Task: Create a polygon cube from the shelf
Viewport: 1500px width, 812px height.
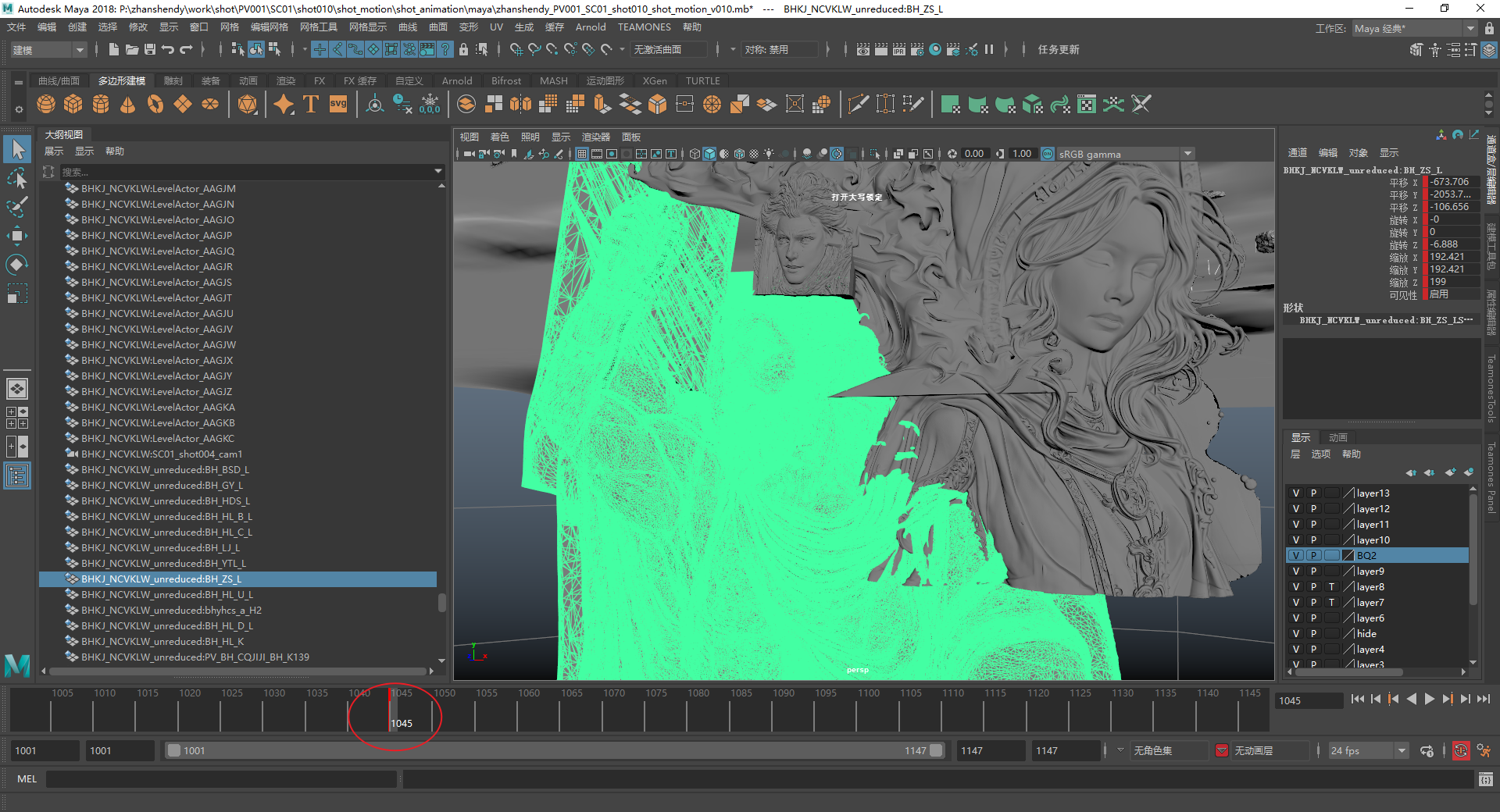Action: point(73,105)
